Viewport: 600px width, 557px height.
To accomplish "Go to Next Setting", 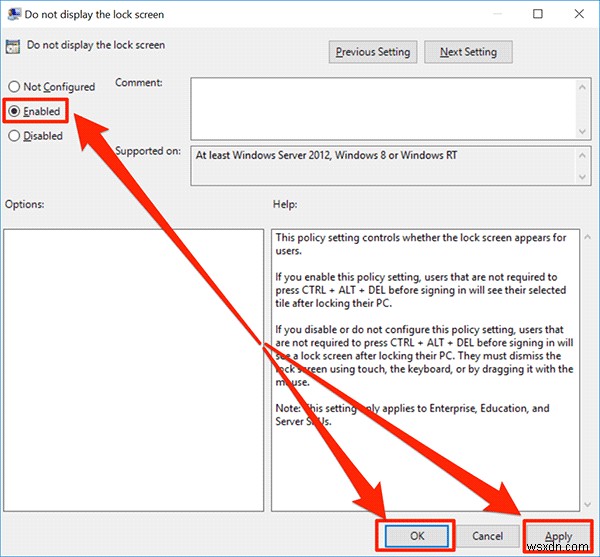I will point(468,52).
